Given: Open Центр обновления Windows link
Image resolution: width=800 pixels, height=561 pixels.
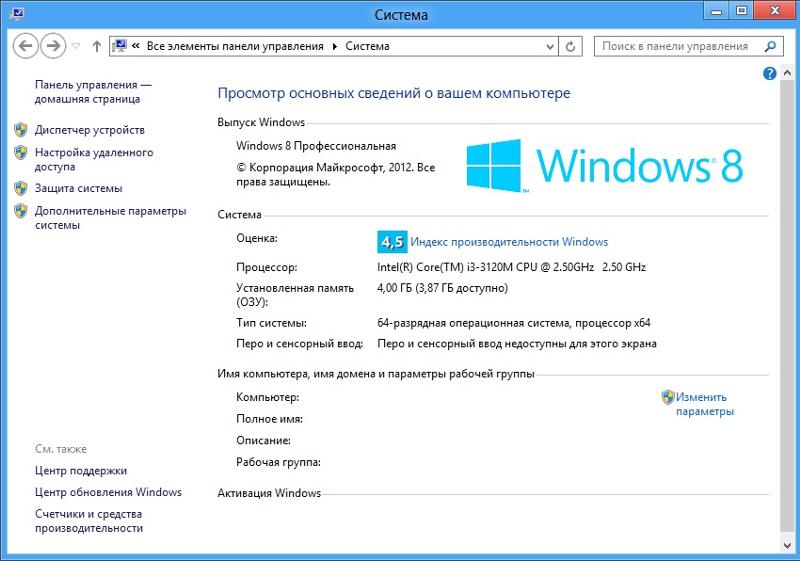Looking at the screenshot, I should click(108, 492).
